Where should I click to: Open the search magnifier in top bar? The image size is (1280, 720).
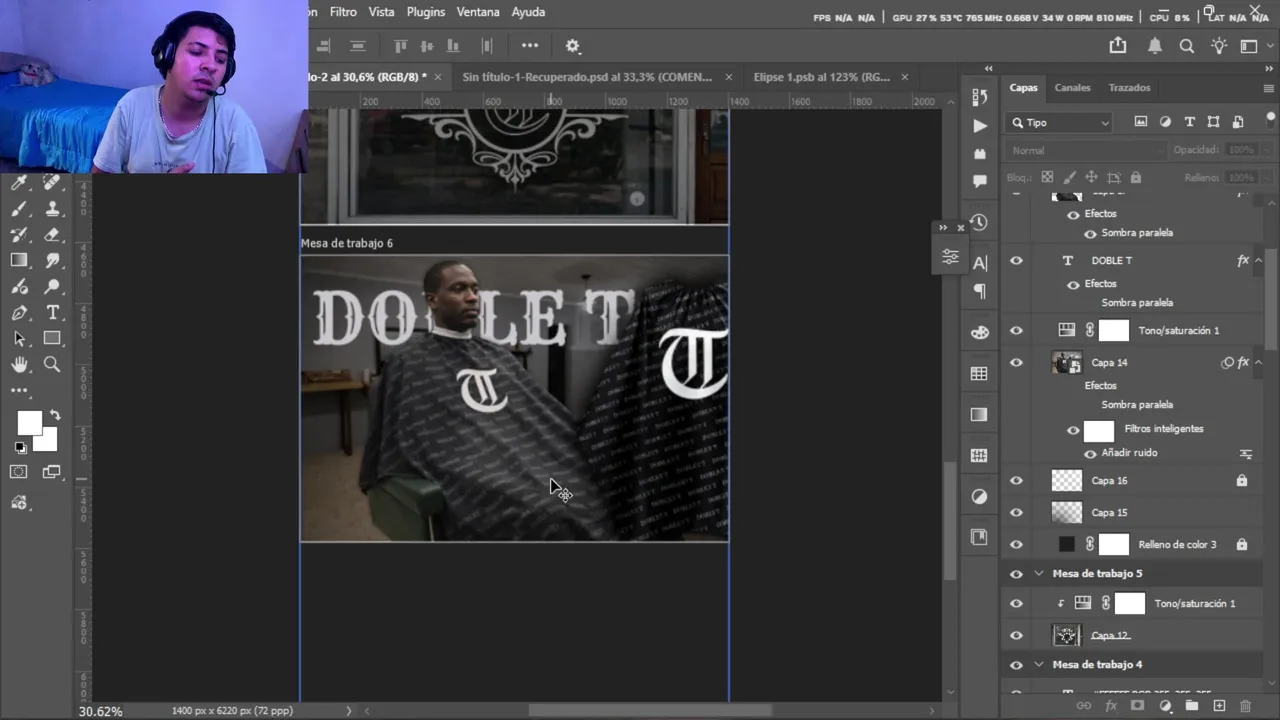click(1186, 46)
